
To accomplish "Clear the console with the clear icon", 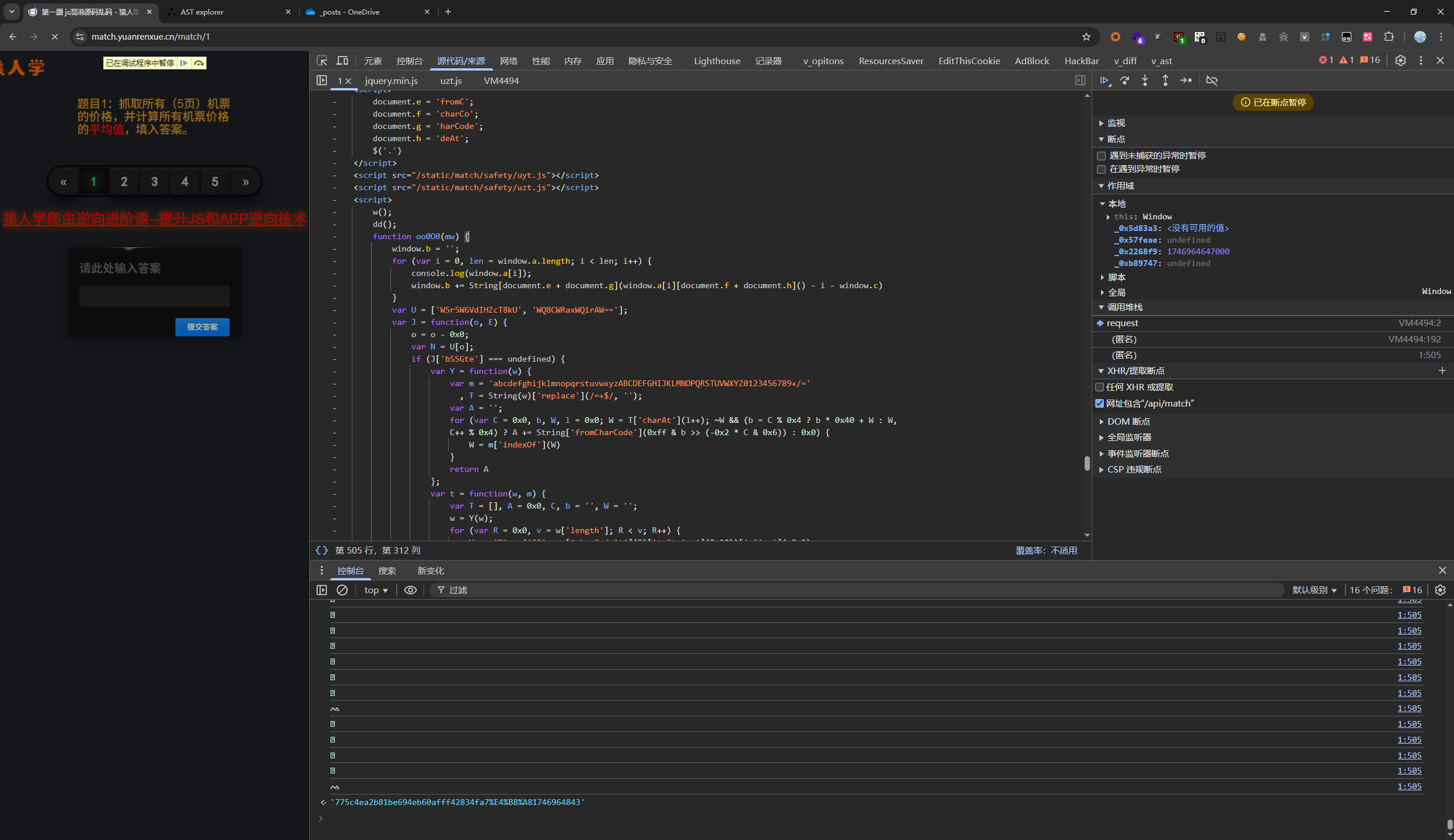I will [342, 590].
